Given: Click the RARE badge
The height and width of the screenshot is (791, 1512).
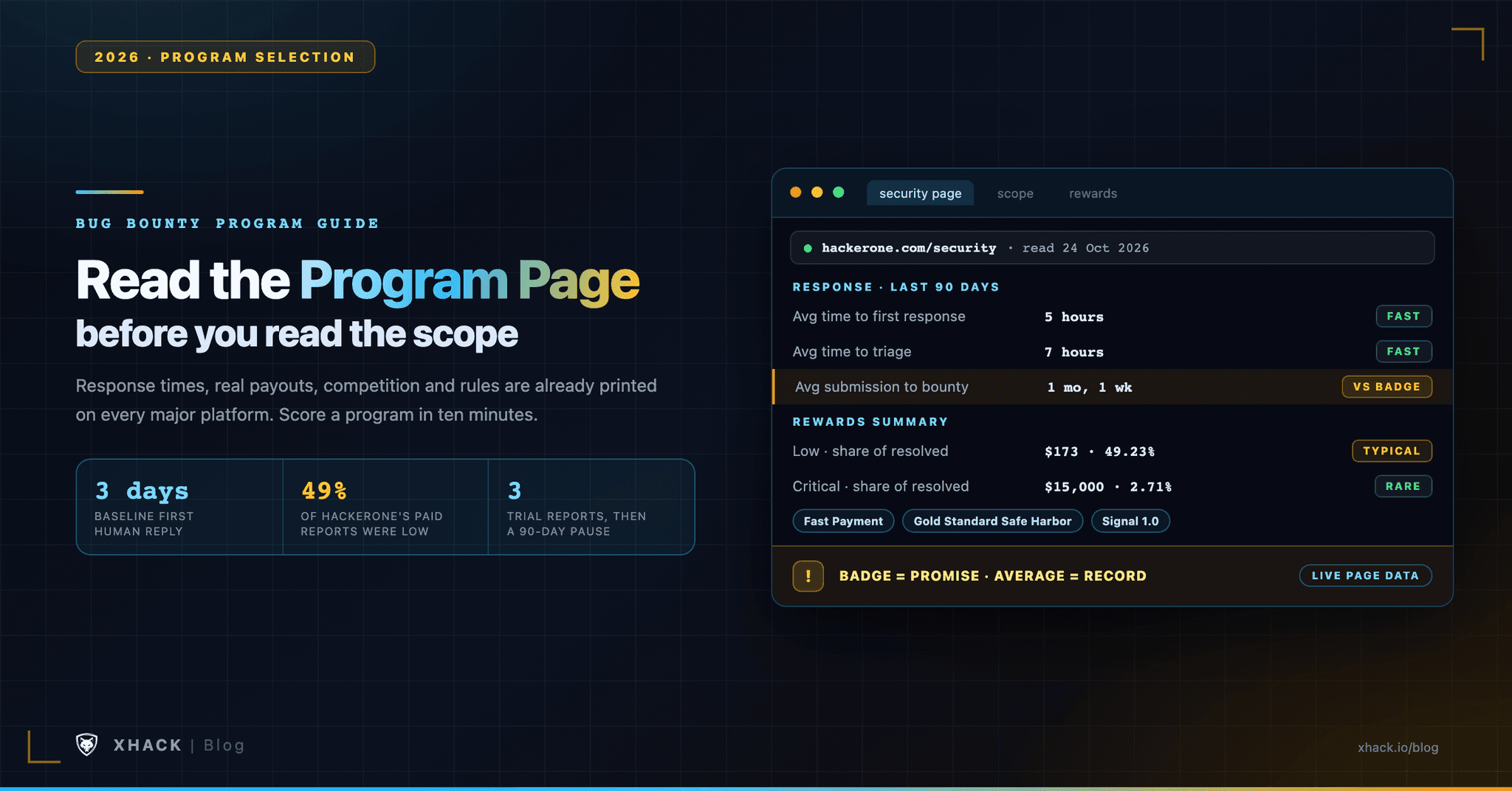Looking at the screenshot, I should 1403,486.
